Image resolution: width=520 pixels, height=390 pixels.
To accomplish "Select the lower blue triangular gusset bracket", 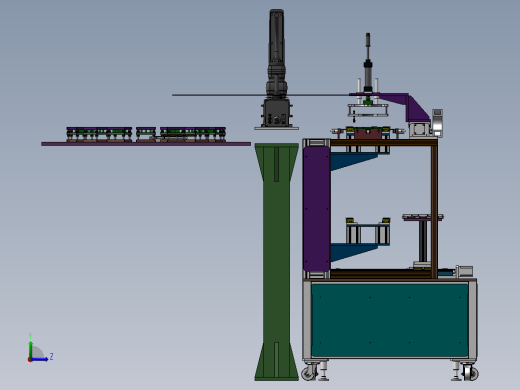I will click(x=355, y=252).
